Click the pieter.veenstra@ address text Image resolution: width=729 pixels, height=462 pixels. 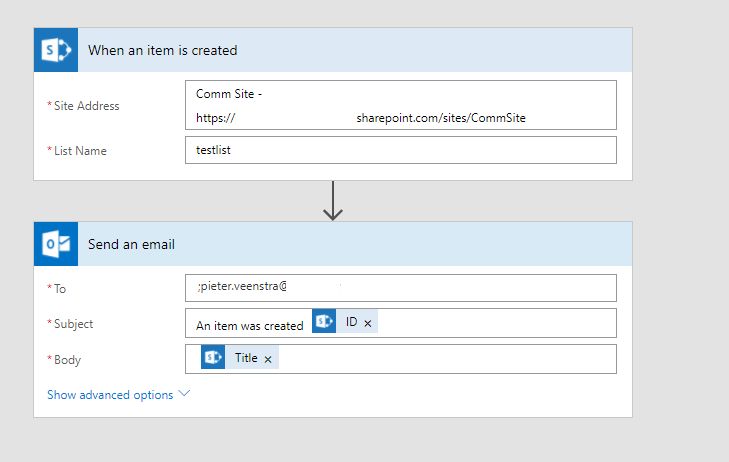coord(243,286)
